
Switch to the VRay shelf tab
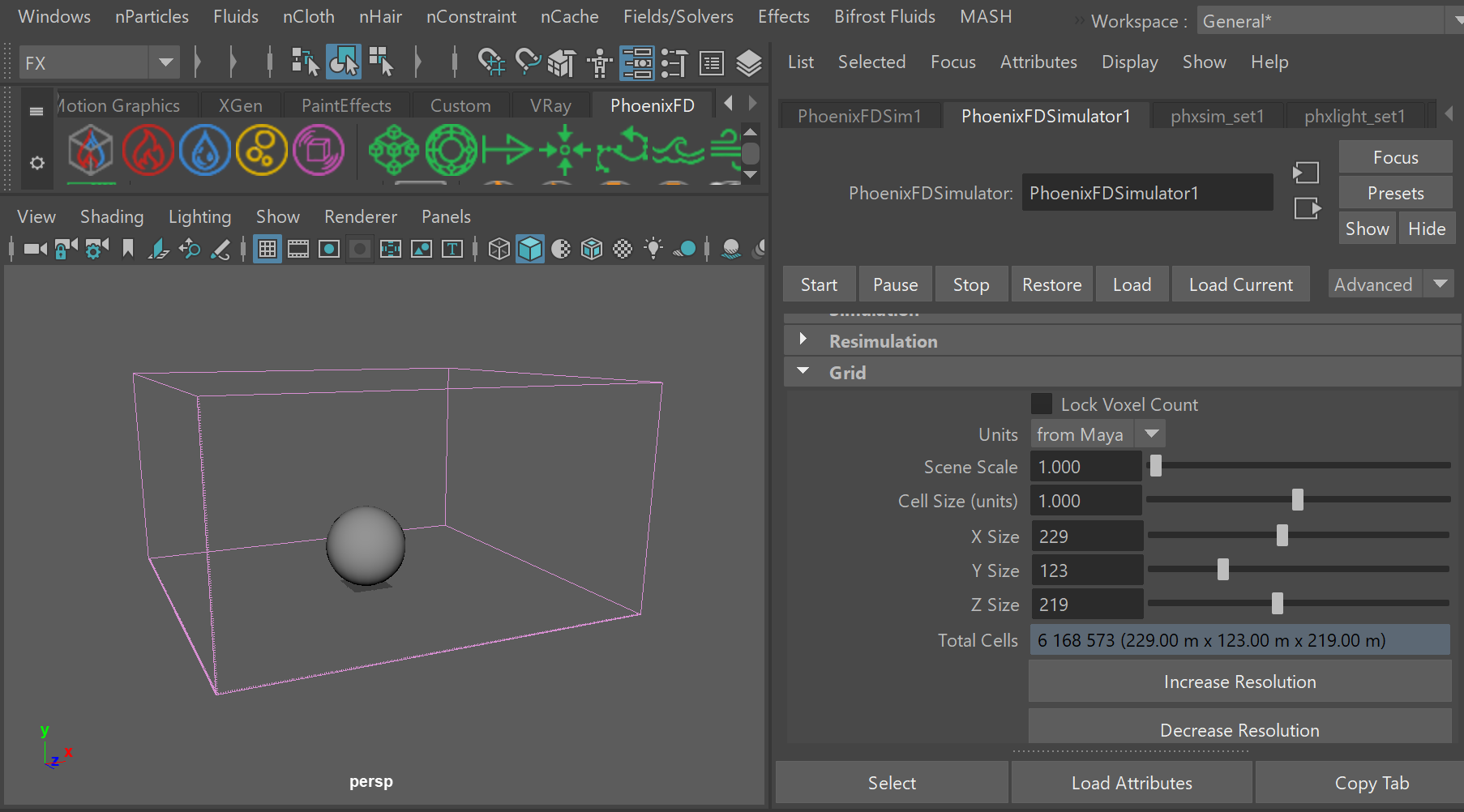tap(550, 105)
